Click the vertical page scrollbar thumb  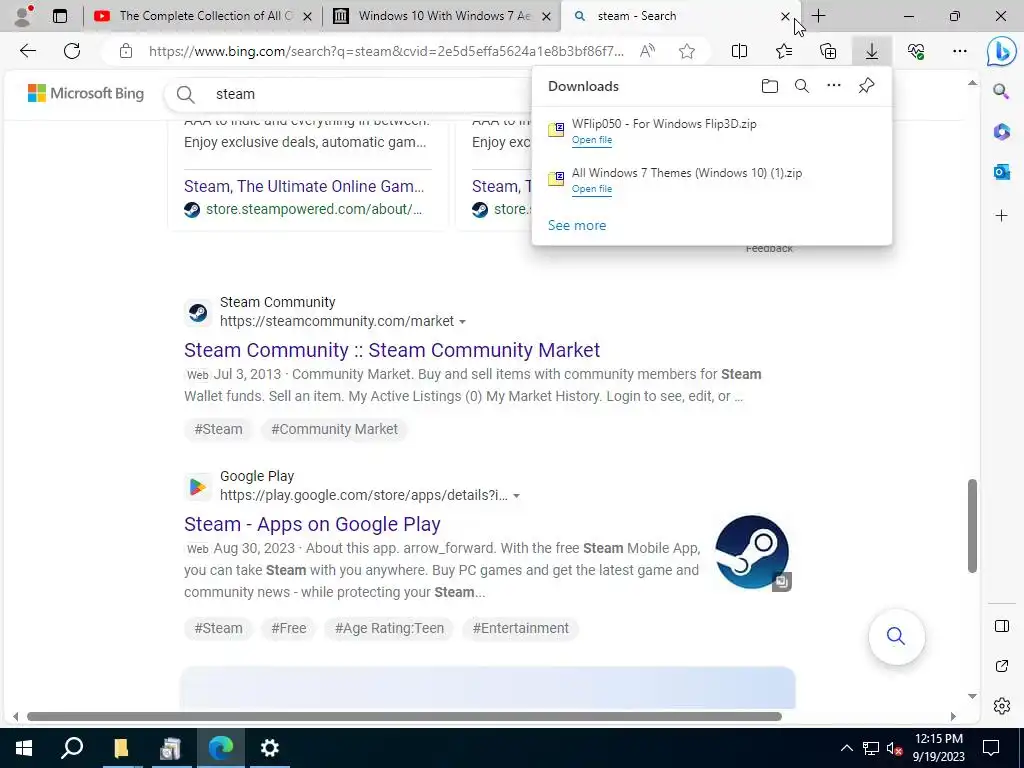[x=972, y=526]
